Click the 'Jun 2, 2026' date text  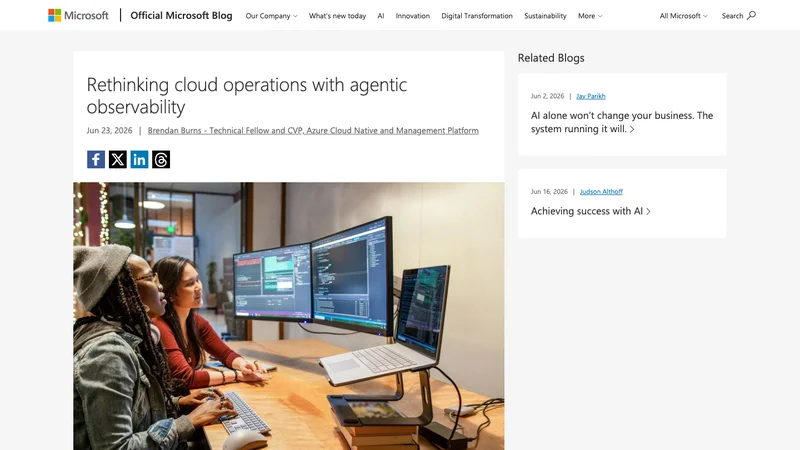click(547, 96)
